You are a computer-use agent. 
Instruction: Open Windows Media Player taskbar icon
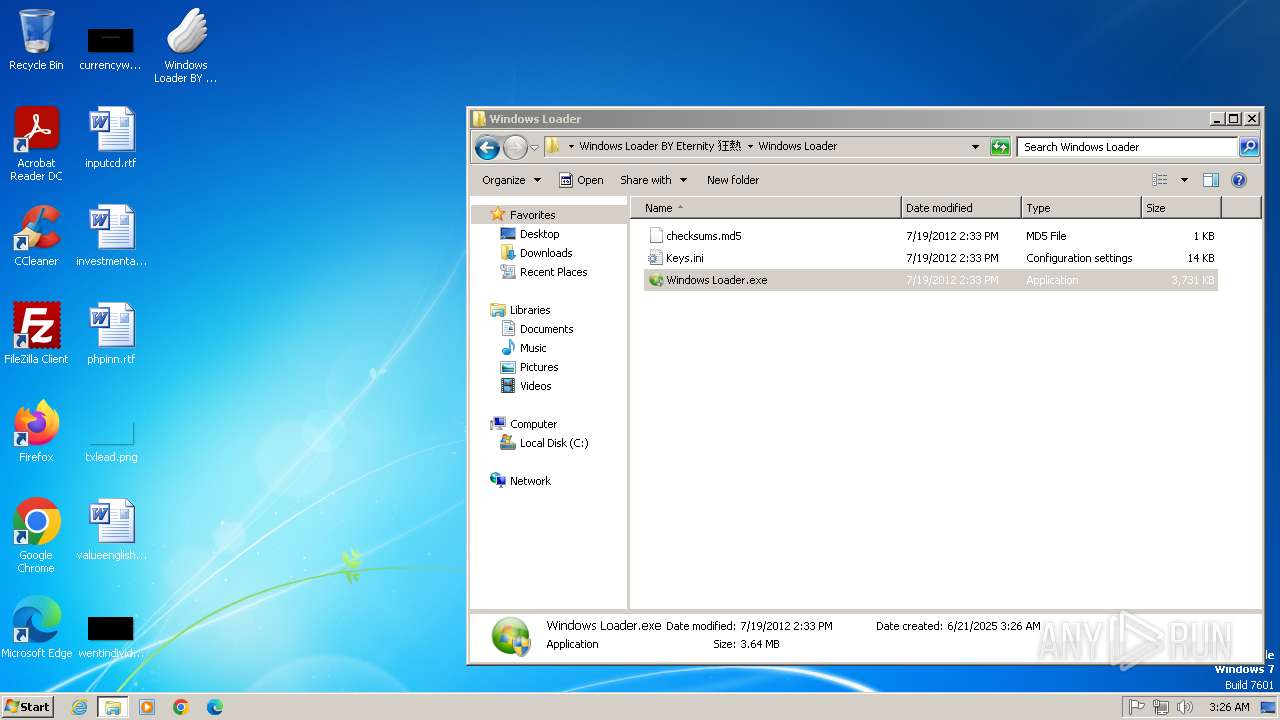(147, 707)
